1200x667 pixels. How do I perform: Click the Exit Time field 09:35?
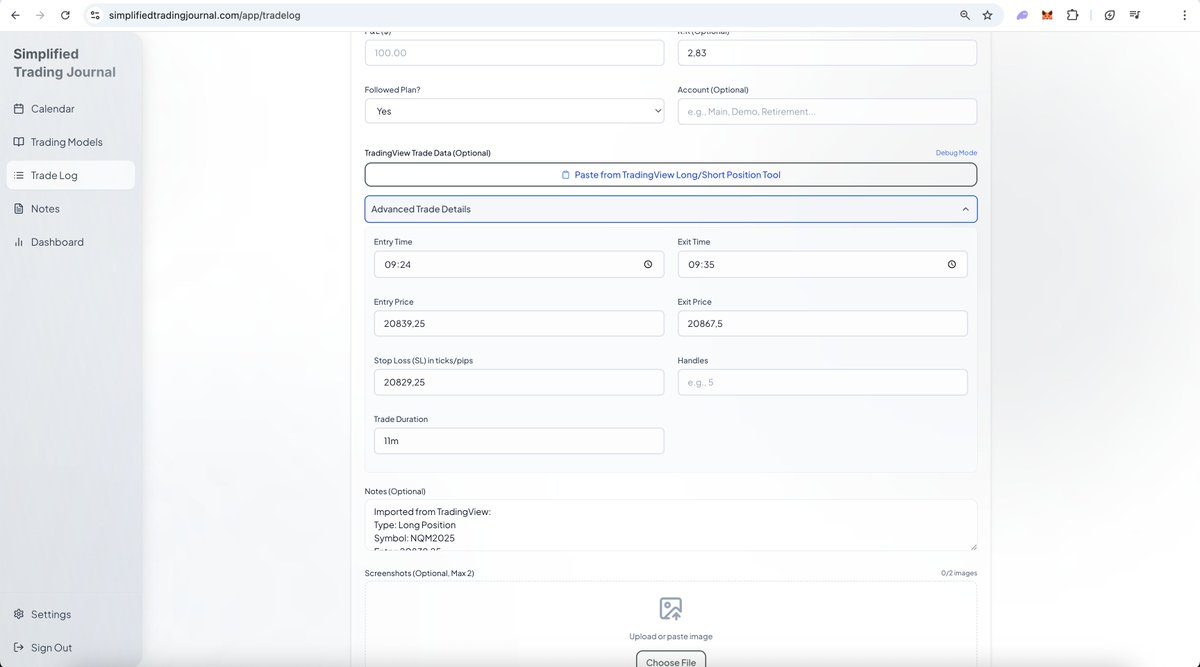click(x=822, y=264)
